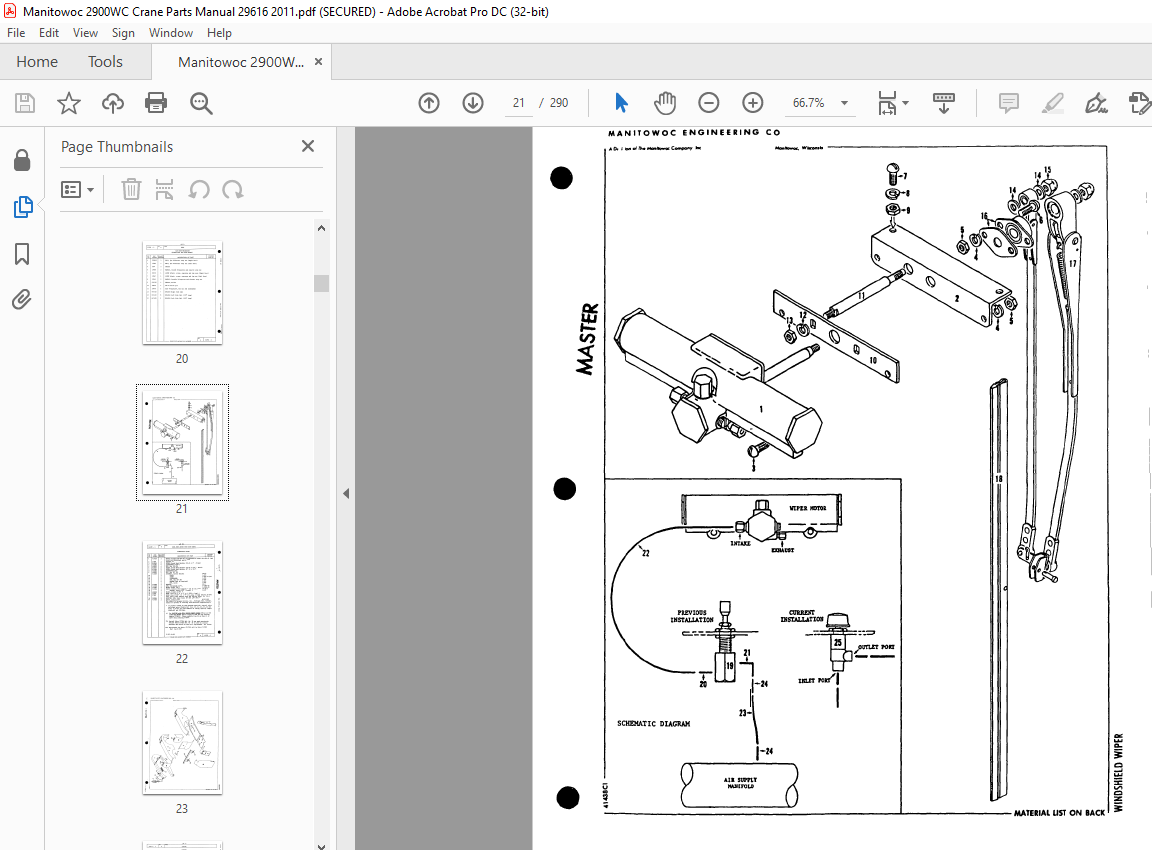Delete selected page thumbnail with trash icon
This screenshot has width=1152, height=850.
coord(131,190)
